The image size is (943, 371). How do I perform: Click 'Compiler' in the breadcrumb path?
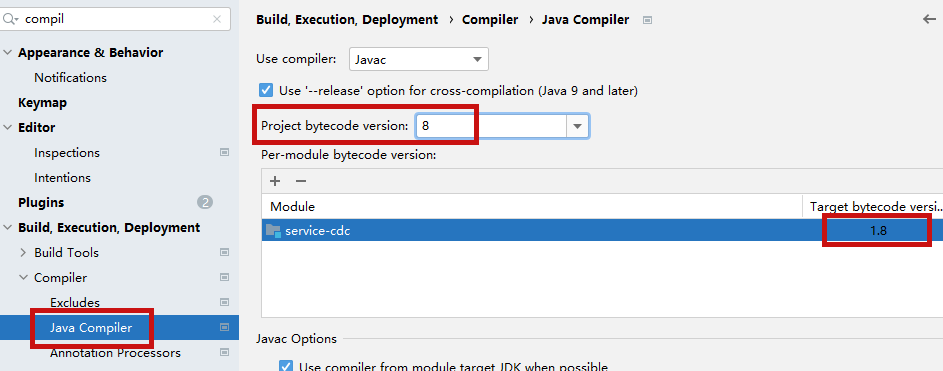490,20
